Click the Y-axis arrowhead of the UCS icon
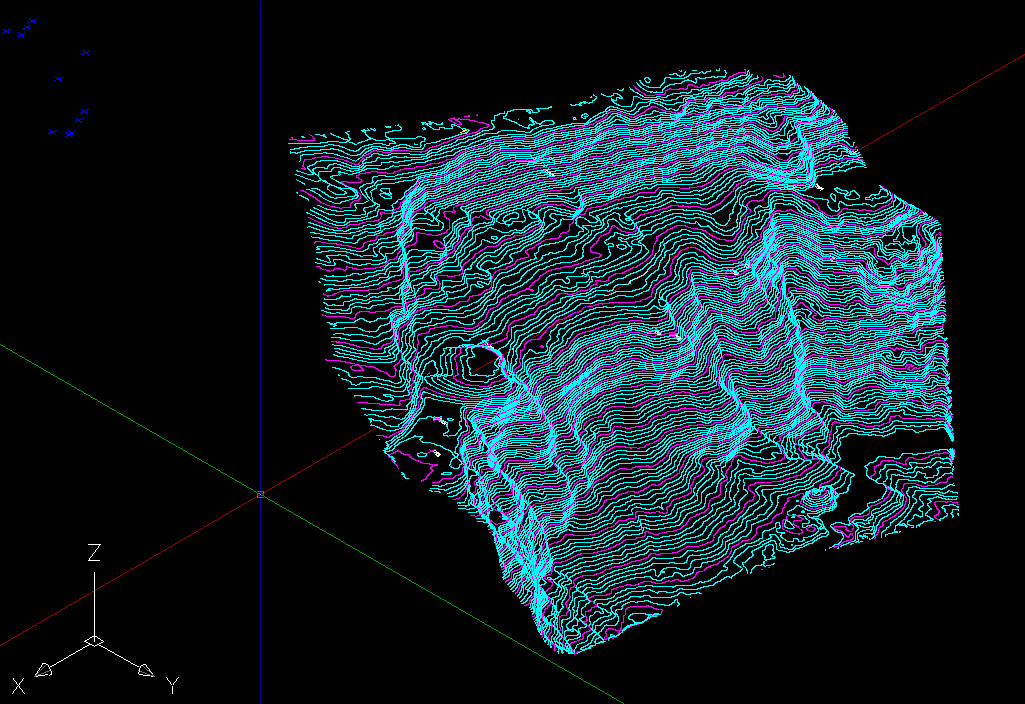Viewport: 1025px width, 704px height. pyautogui.click(x=145, y=669)
